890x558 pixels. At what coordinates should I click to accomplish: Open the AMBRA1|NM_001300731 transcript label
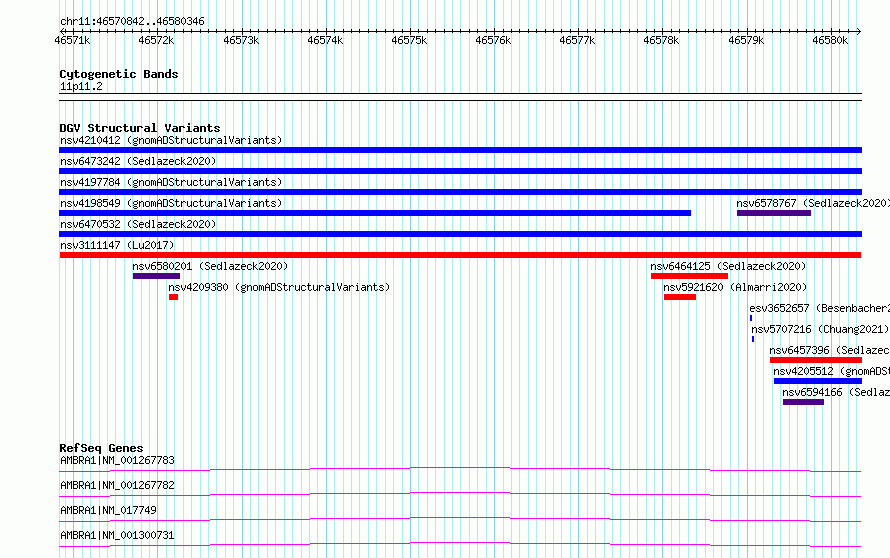(117, 535)
